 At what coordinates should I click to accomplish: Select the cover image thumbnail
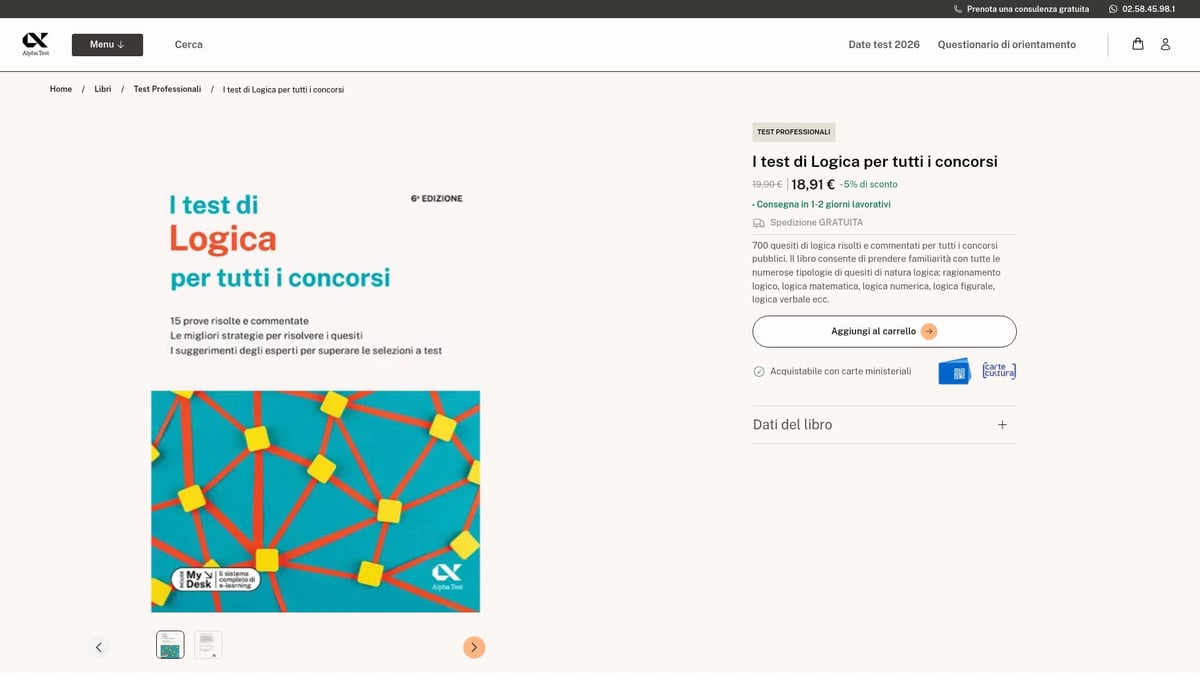coord(169,645)
